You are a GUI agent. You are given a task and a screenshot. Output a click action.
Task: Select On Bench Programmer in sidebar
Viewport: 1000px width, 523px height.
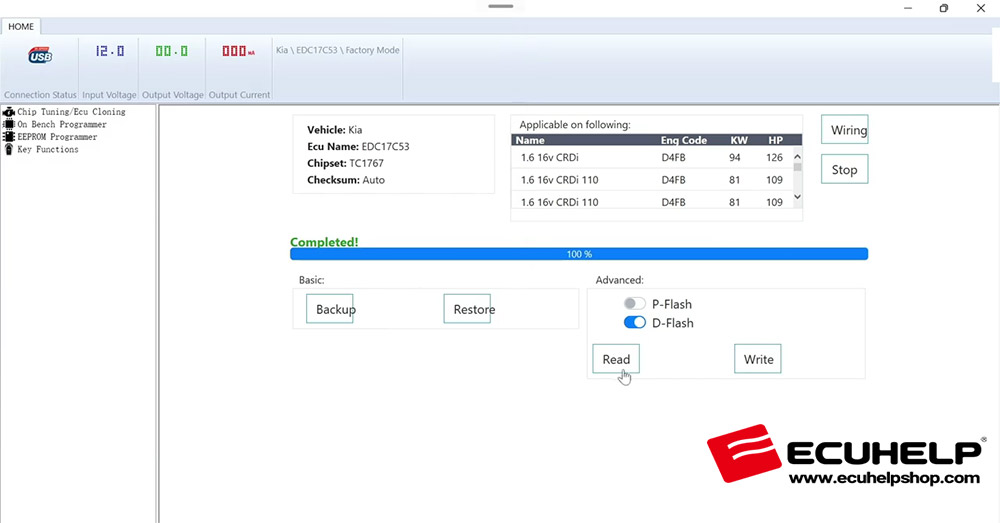pos(62,124)
